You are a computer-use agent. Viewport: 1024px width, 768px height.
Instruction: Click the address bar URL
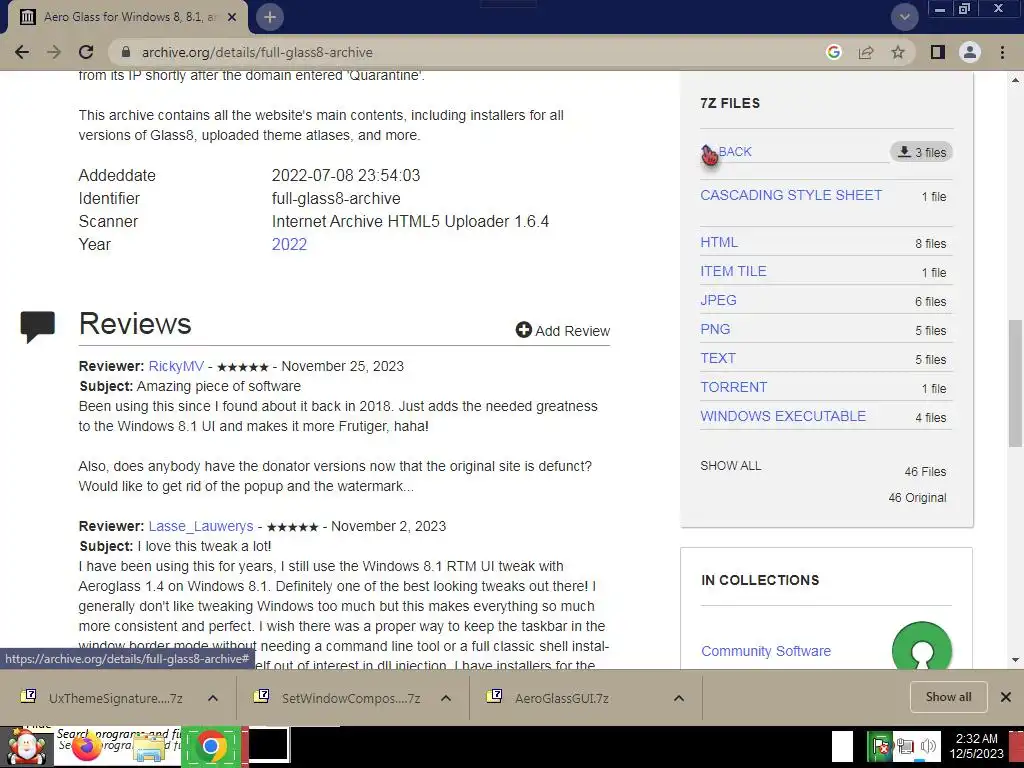point(257,52)
